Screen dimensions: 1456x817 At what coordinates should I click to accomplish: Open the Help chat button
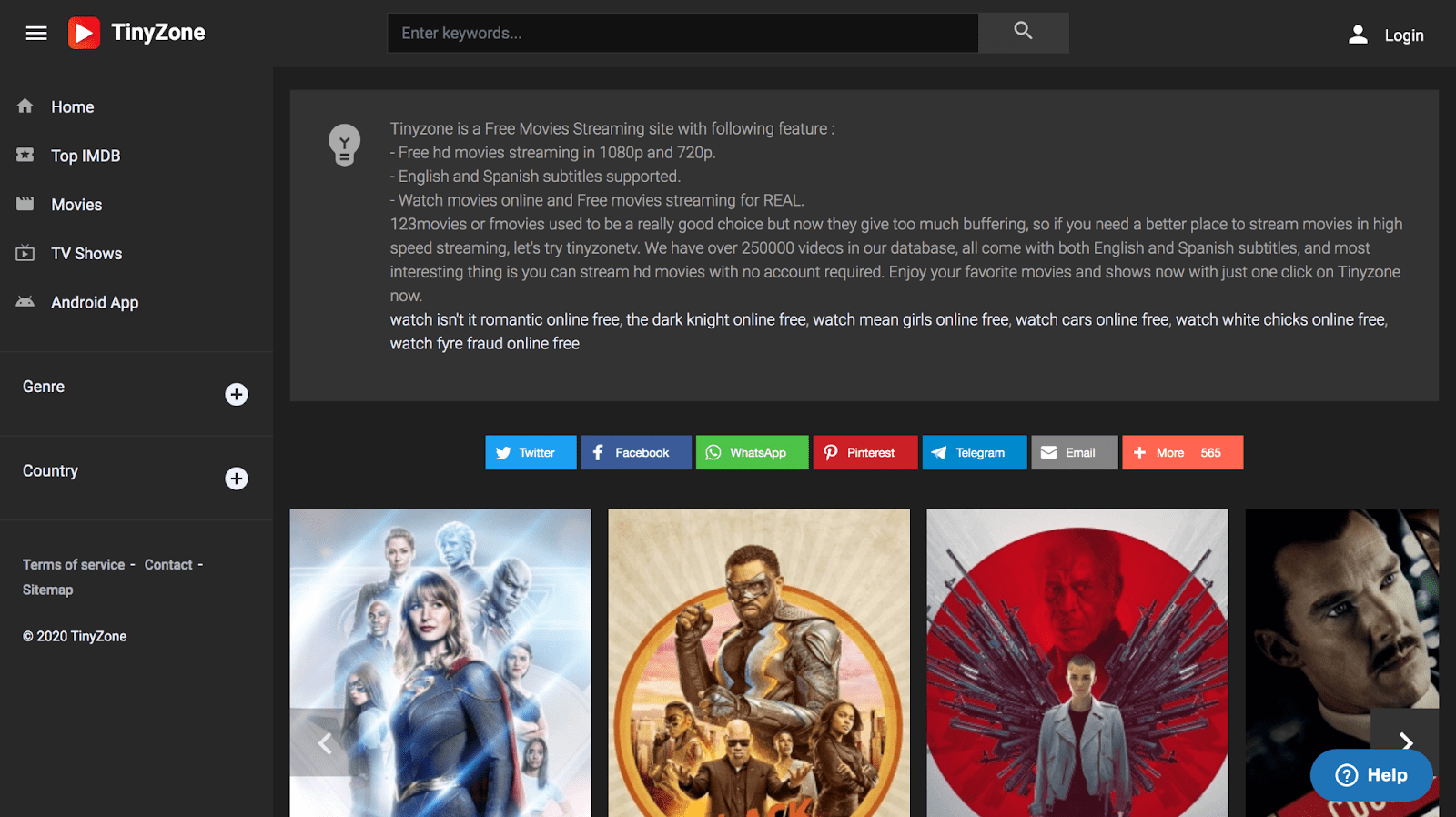click(x=1371, y=775)
